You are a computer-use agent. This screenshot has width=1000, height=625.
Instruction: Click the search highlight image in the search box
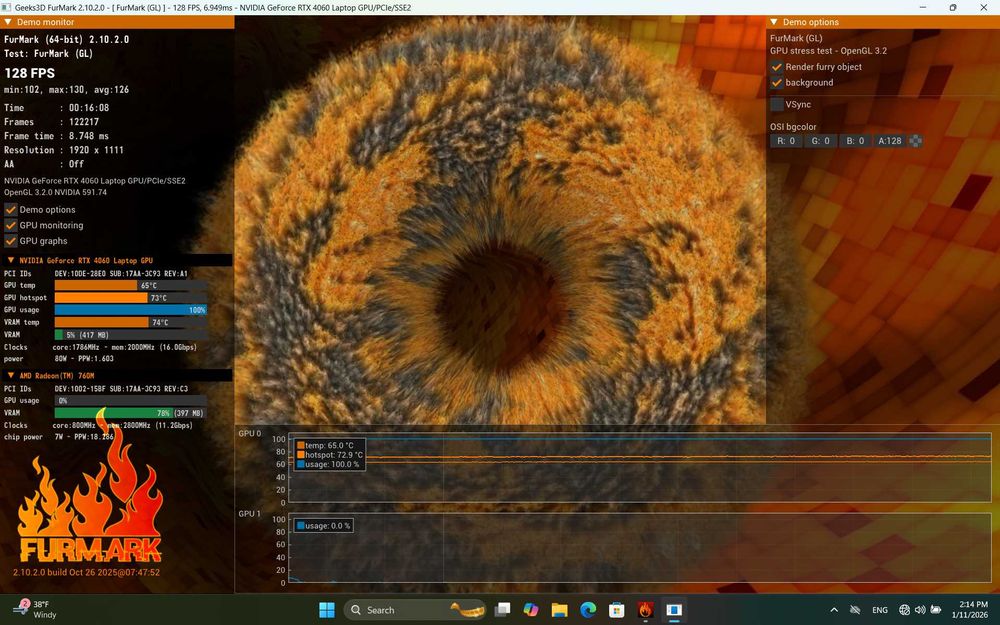click(467, 610)
